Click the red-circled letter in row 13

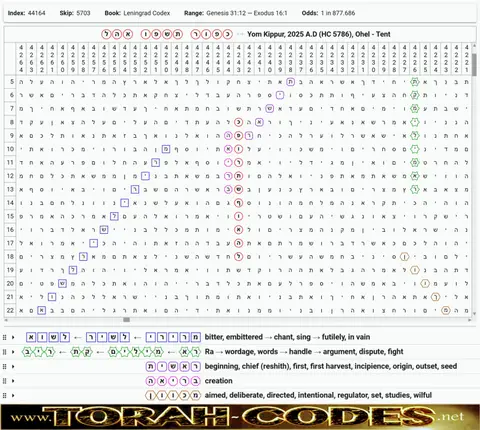[238, 189]
